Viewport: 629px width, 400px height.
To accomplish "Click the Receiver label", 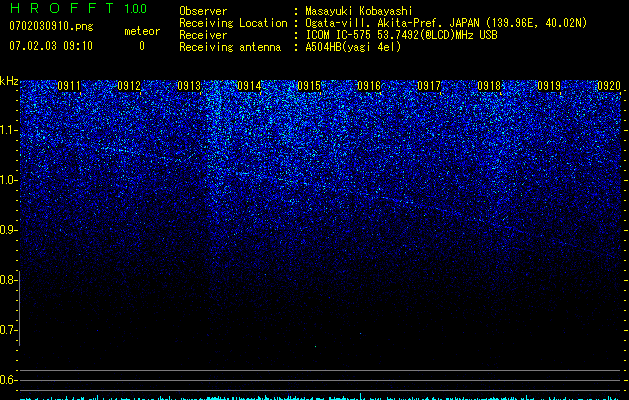I will 203,35.
